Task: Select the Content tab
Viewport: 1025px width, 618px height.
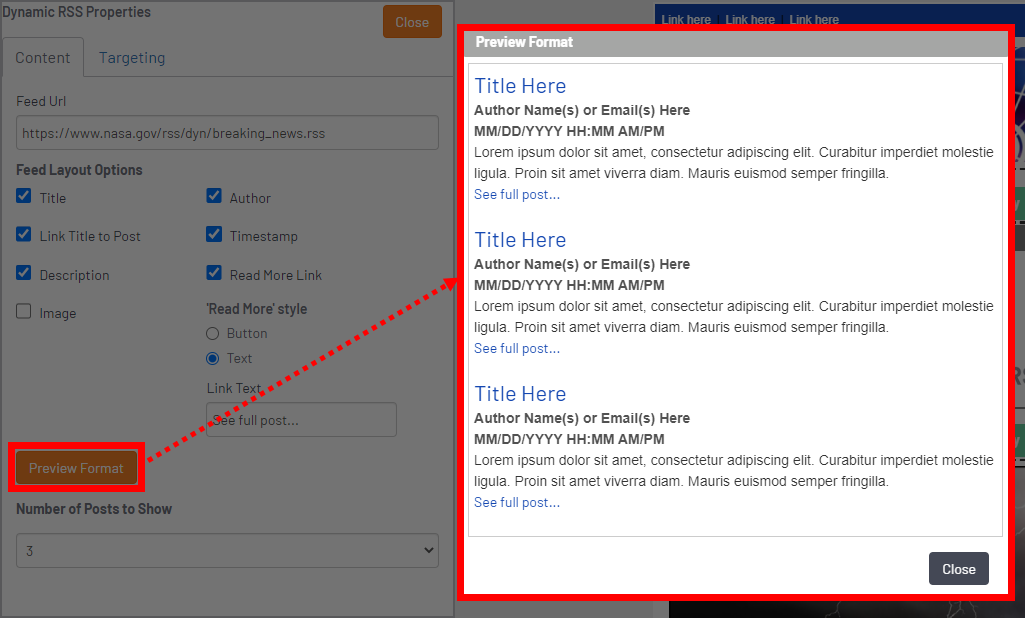Action: point(43,58)
